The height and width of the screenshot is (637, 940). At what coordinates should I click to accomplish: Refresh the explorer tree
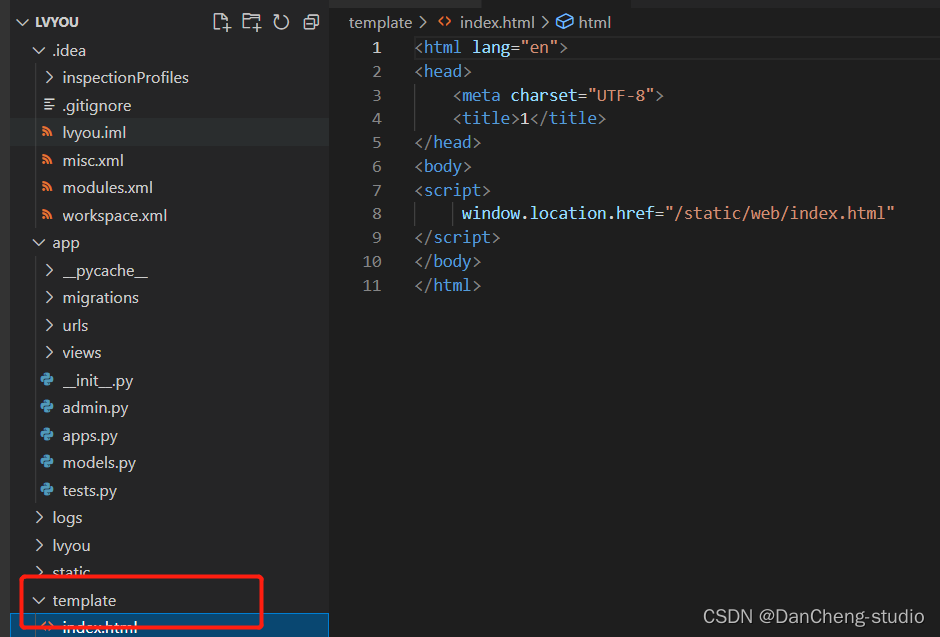point(281,22)
